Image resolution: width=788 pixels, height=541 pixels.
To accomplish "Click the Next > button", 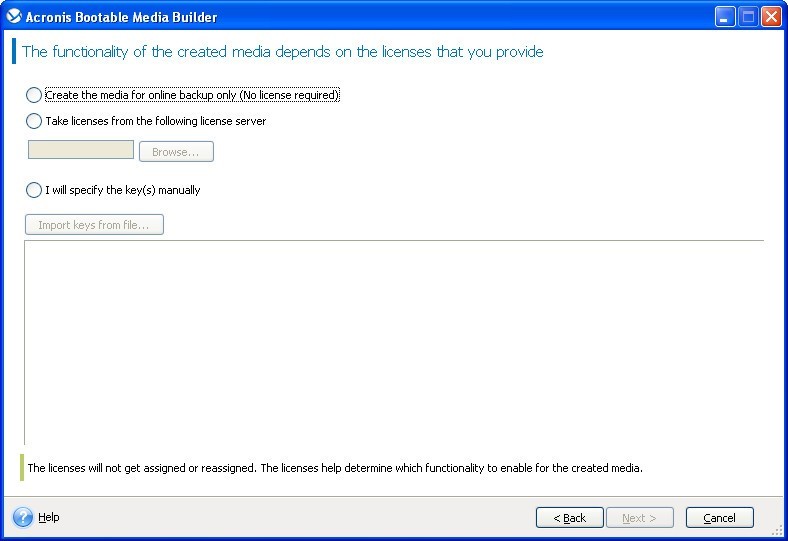I will pos(639,518).
